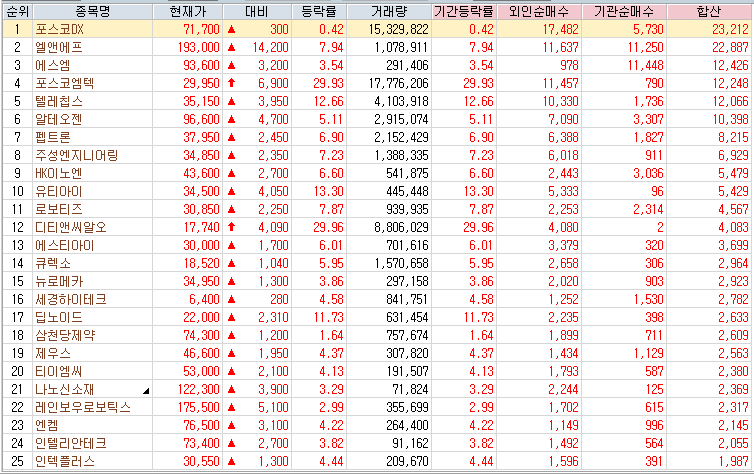This screenshot has width=754, height=474.
Task: Click volume value 17,776,206
Action: point(399,84)
